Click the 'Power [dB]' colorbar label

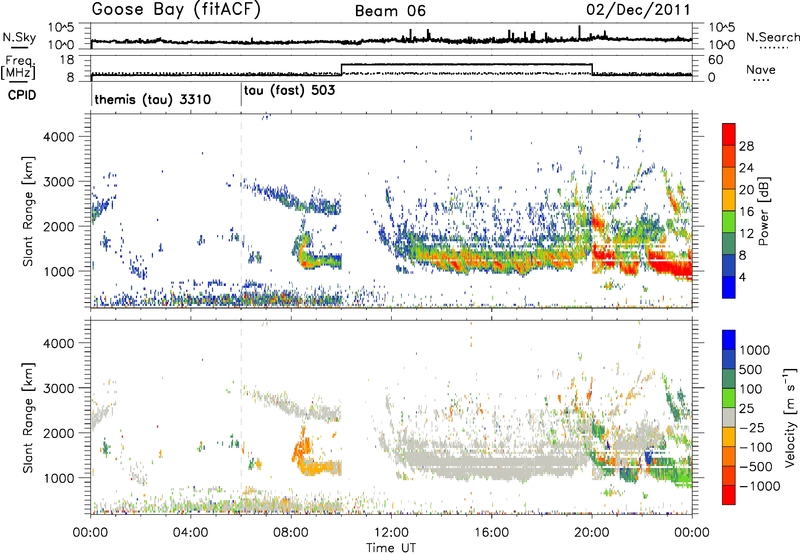(x=763, y=211)
